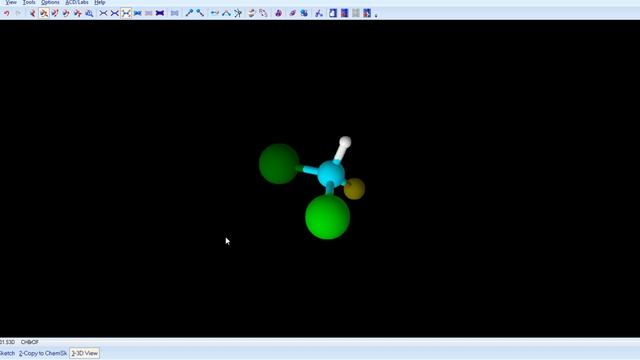Click the white hydrogen atom
Viewport: 640px width, 360px height.
click(345, 142)
